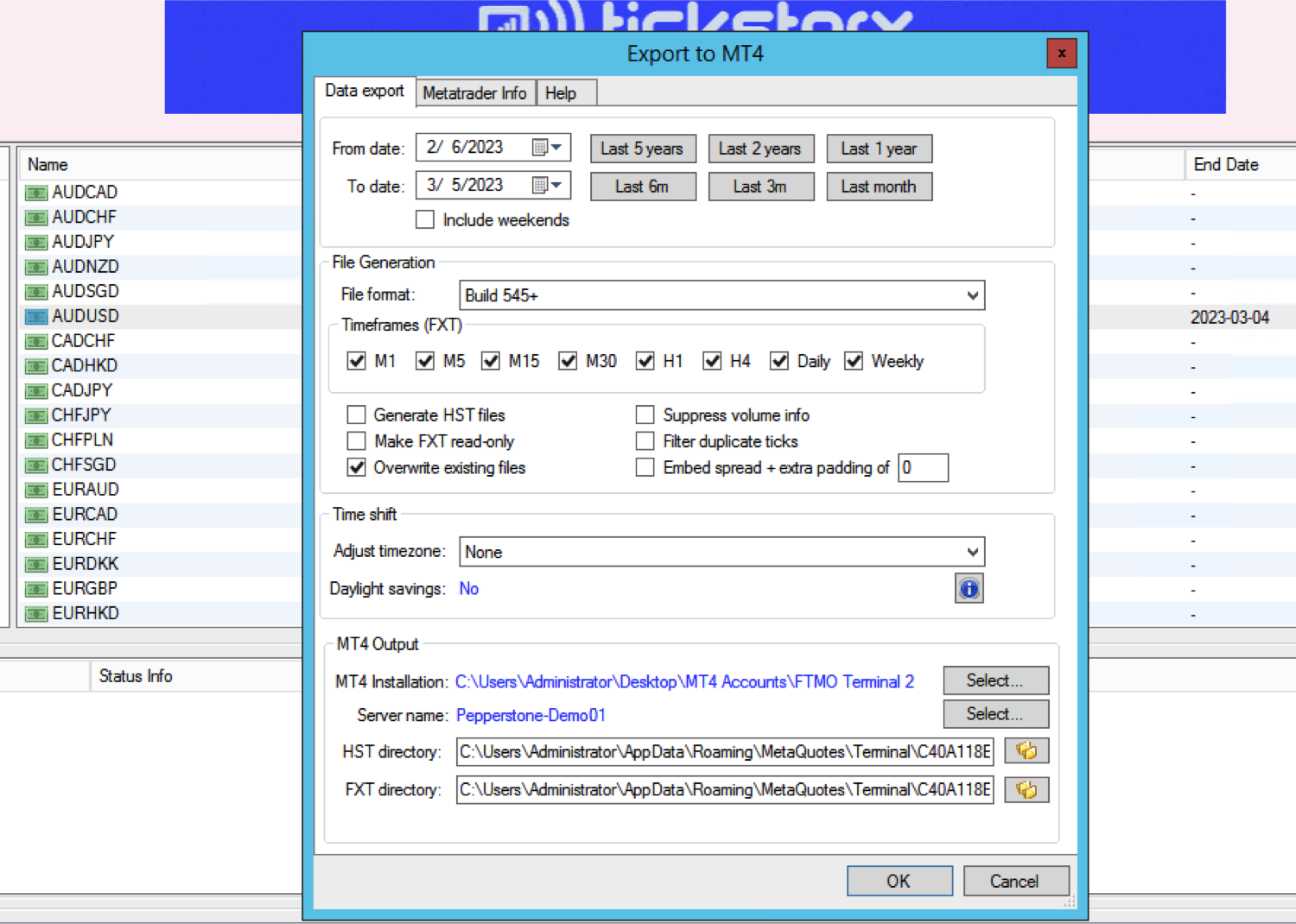The height and width of the screenshot is (924, 1296).
Task: Close the Export to MT4 dialog
Action: point(1061,54)
